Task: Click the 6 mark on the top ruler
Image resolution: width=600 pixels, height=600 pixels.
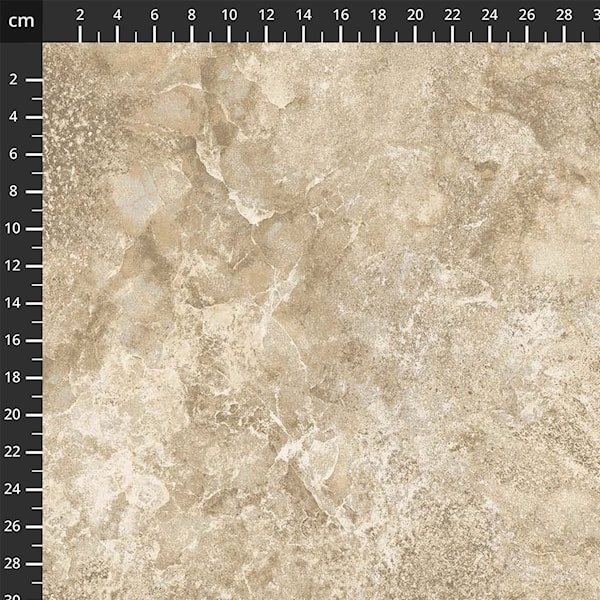Action: point(154,15)
